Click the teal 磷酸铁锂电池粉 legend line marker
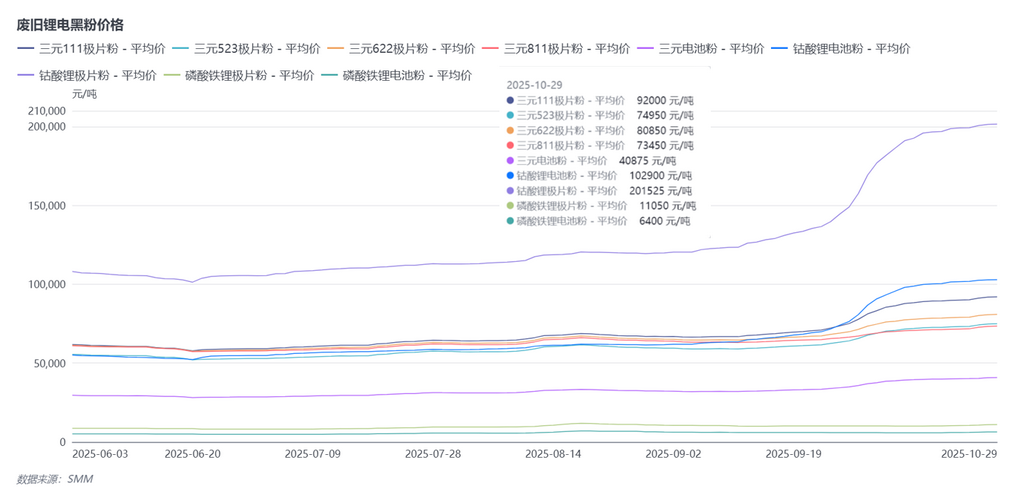The height and width of the screenshot is (499, 1024). 328,75
